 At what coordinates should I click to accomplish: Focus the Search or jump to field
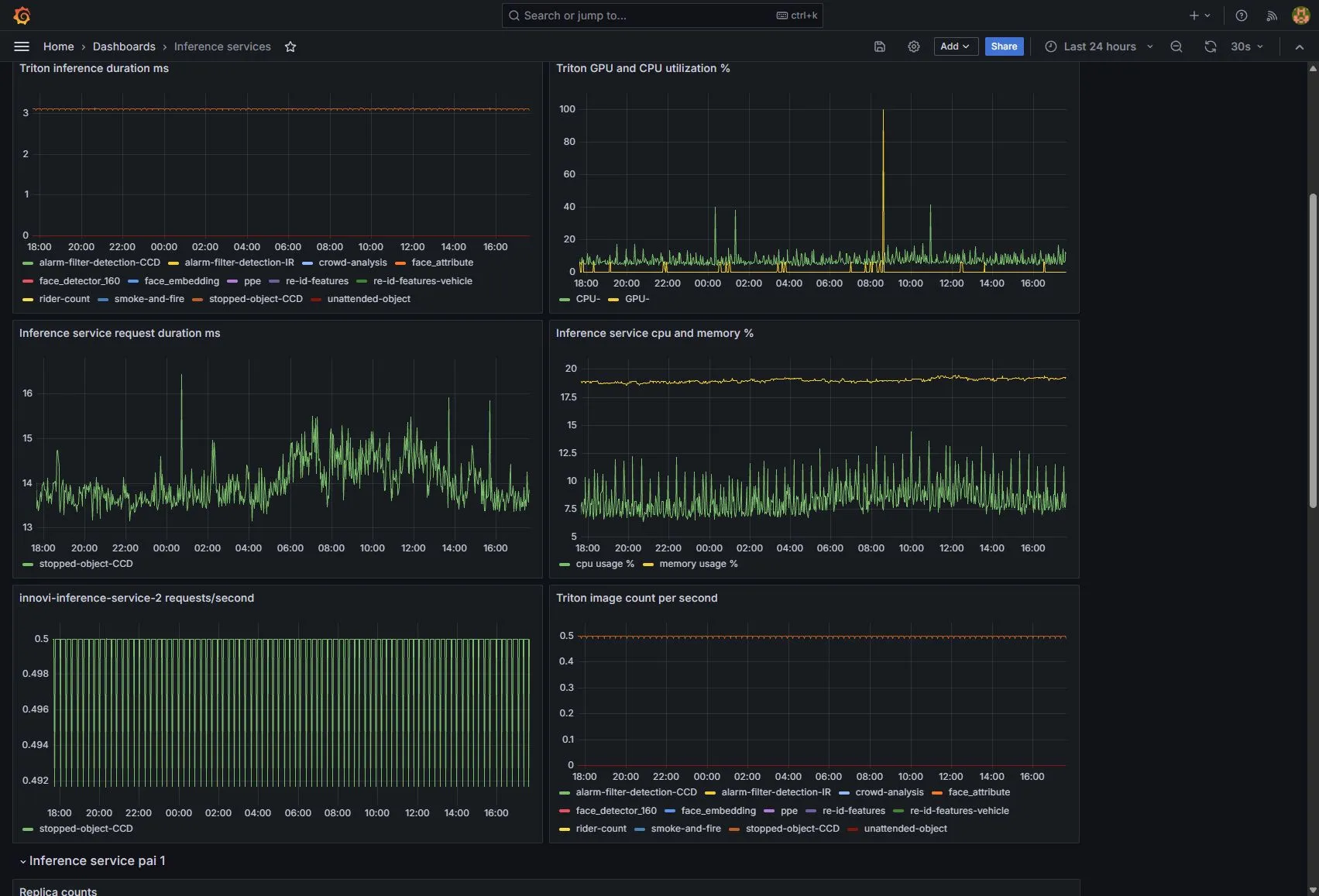pyautogui.click(x=662, y=15)
